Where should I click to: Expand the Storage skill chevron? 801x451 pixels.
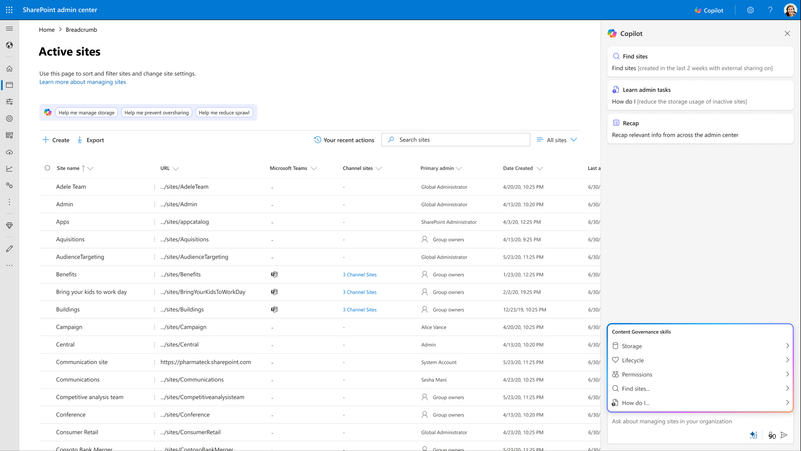click(x=787, y=346)
